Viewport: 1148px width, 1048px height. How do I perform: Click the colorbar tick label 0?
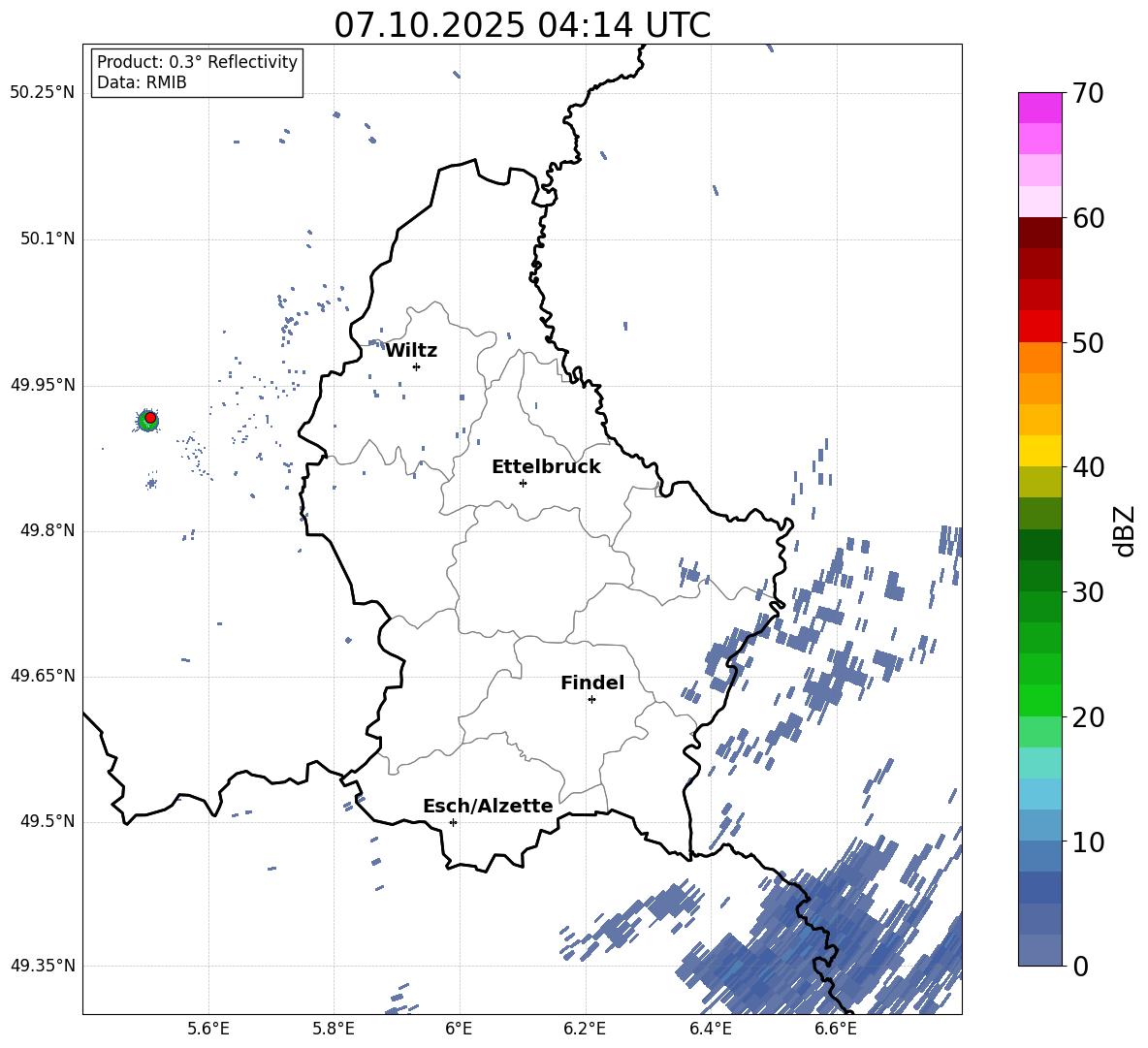[1080, 966]
